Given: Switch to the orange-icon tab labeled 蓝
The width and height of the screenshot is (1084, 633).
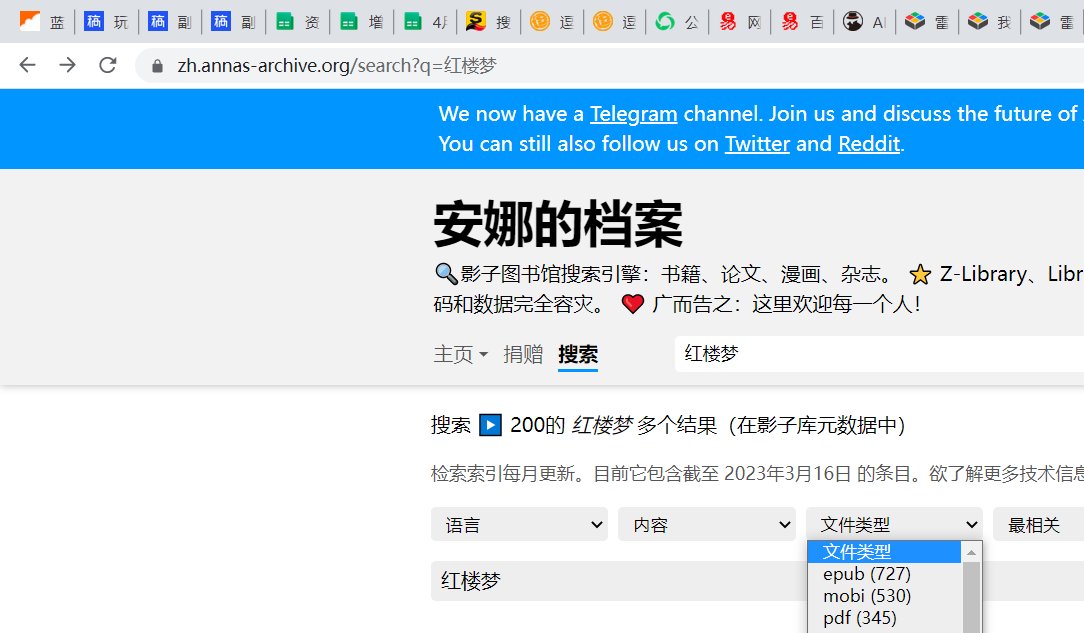Looking at the screenshot, I should [42, 22].
